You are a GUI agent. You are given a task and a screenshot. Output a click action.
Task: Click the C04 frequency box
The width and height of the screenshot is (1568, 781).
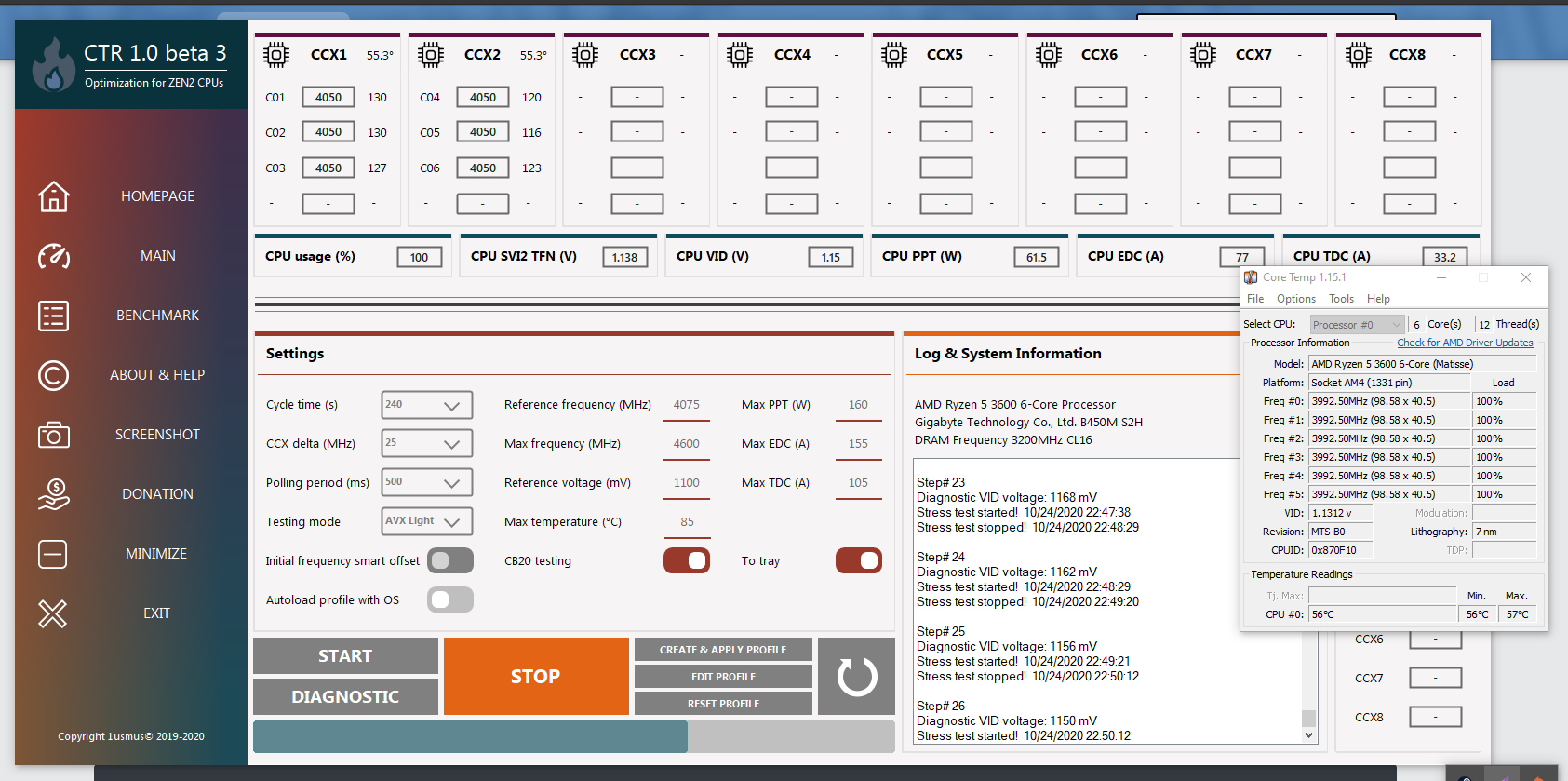coord(483,97)
